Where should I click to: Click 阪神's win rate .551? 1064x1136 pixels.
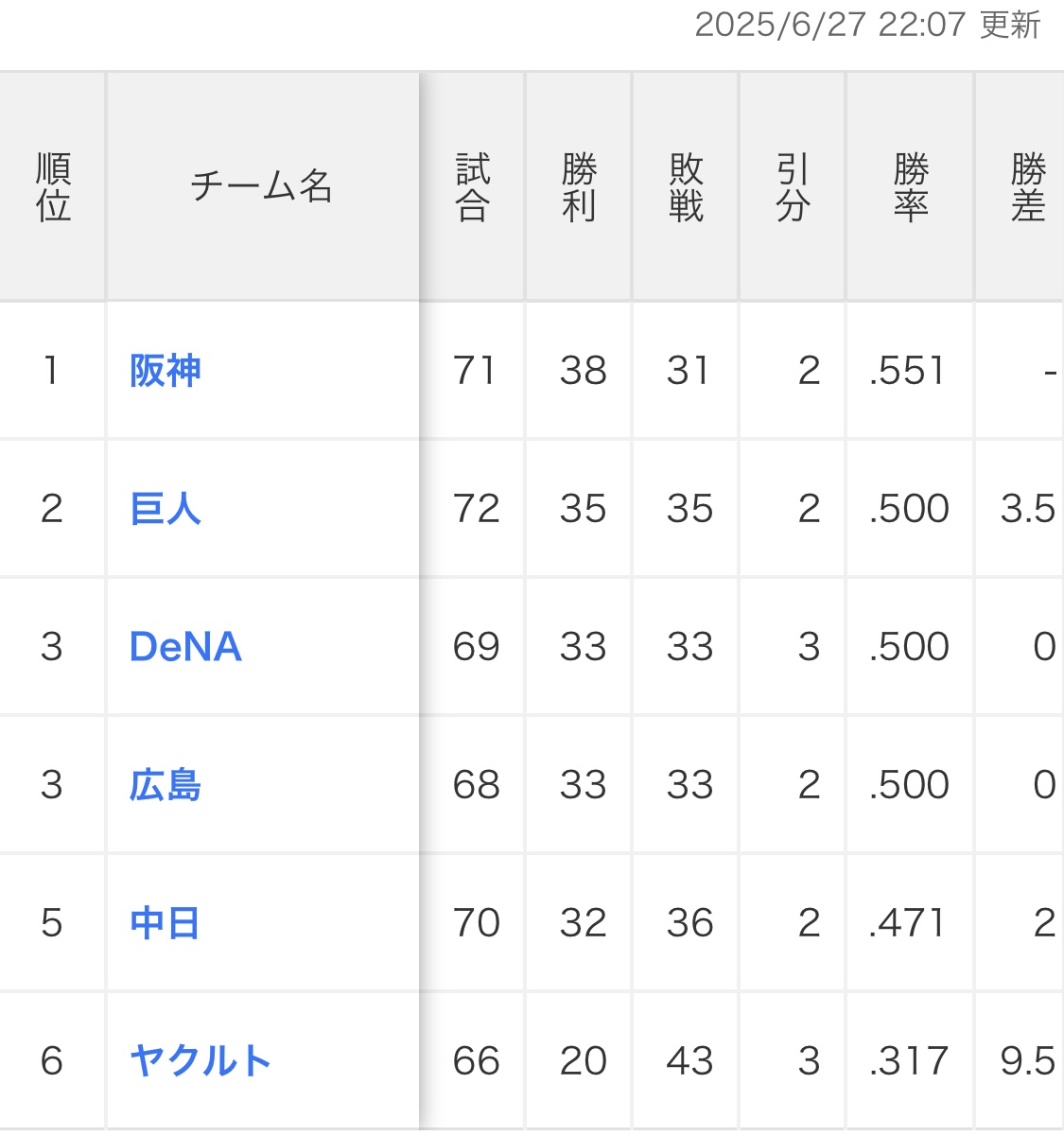point(908,371)
